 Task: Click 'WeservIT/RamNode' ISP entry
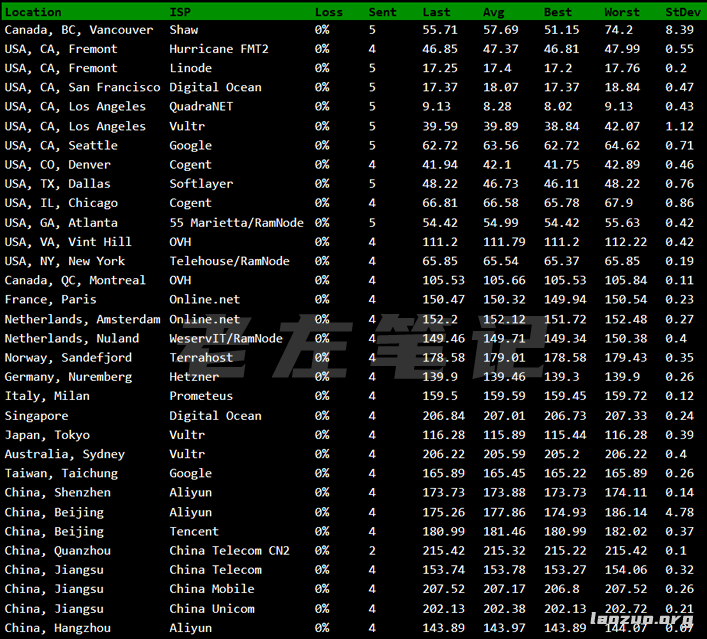click(x=226, y=339)
